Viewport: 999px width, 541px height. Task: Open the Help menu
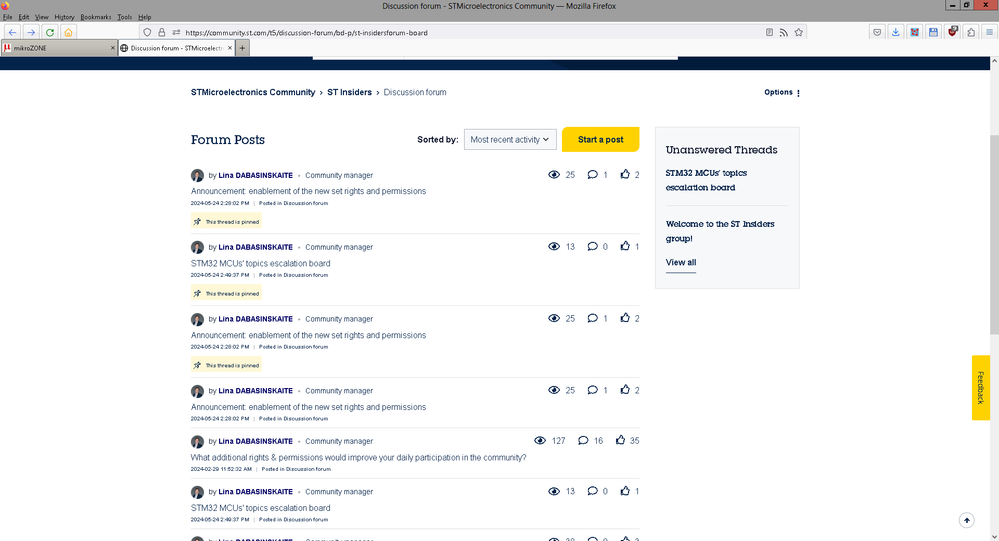tap(145, 17)
